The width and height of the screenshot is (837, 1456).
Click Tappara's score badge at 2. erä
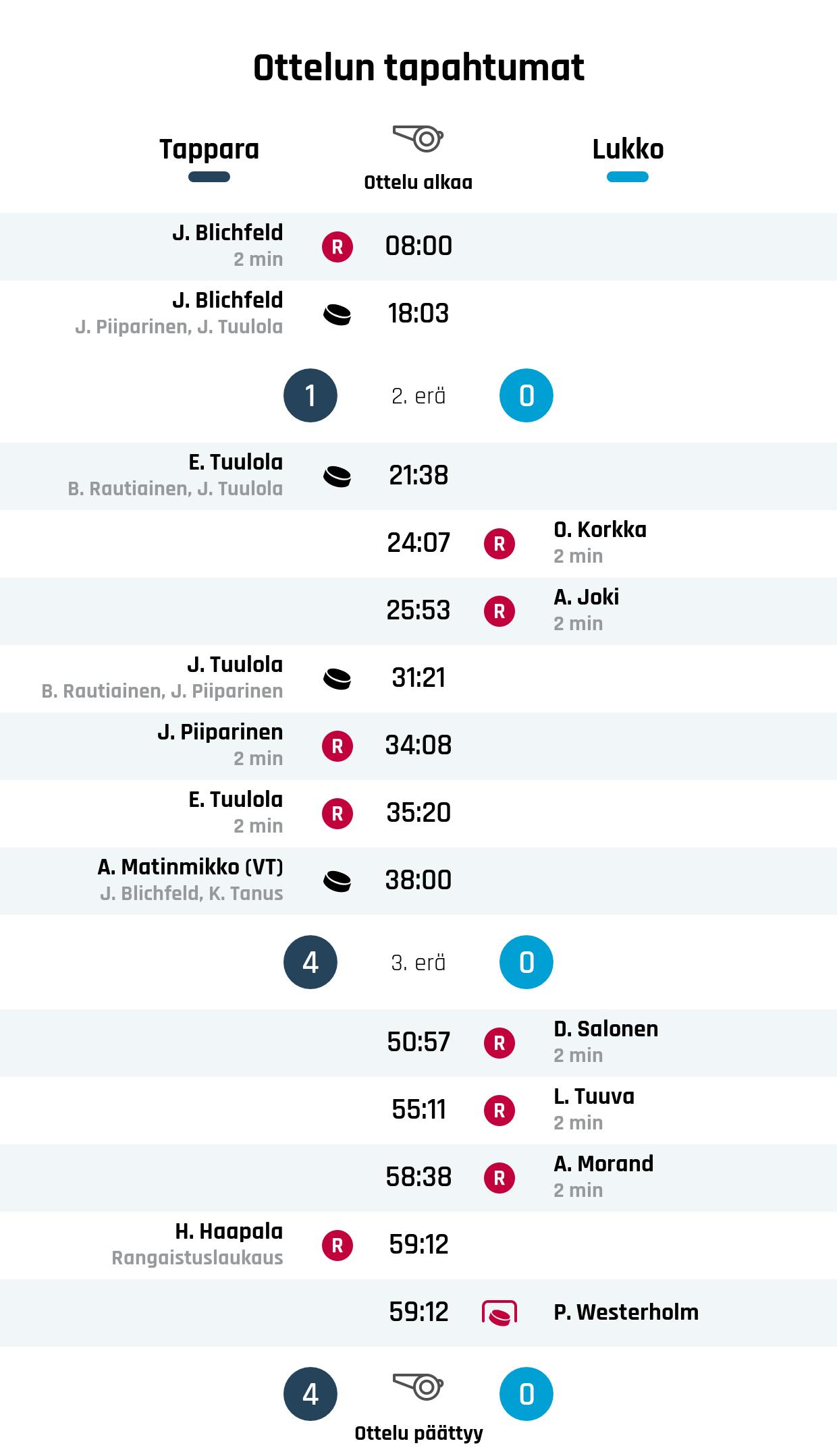(310, 395)
